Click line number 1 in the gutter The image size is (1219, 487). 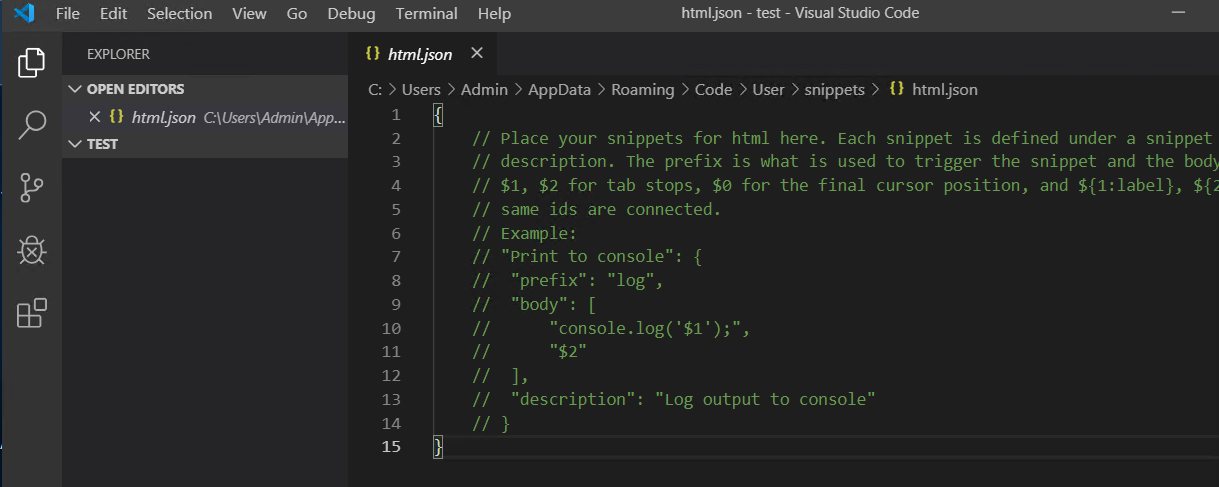[396, 114]
